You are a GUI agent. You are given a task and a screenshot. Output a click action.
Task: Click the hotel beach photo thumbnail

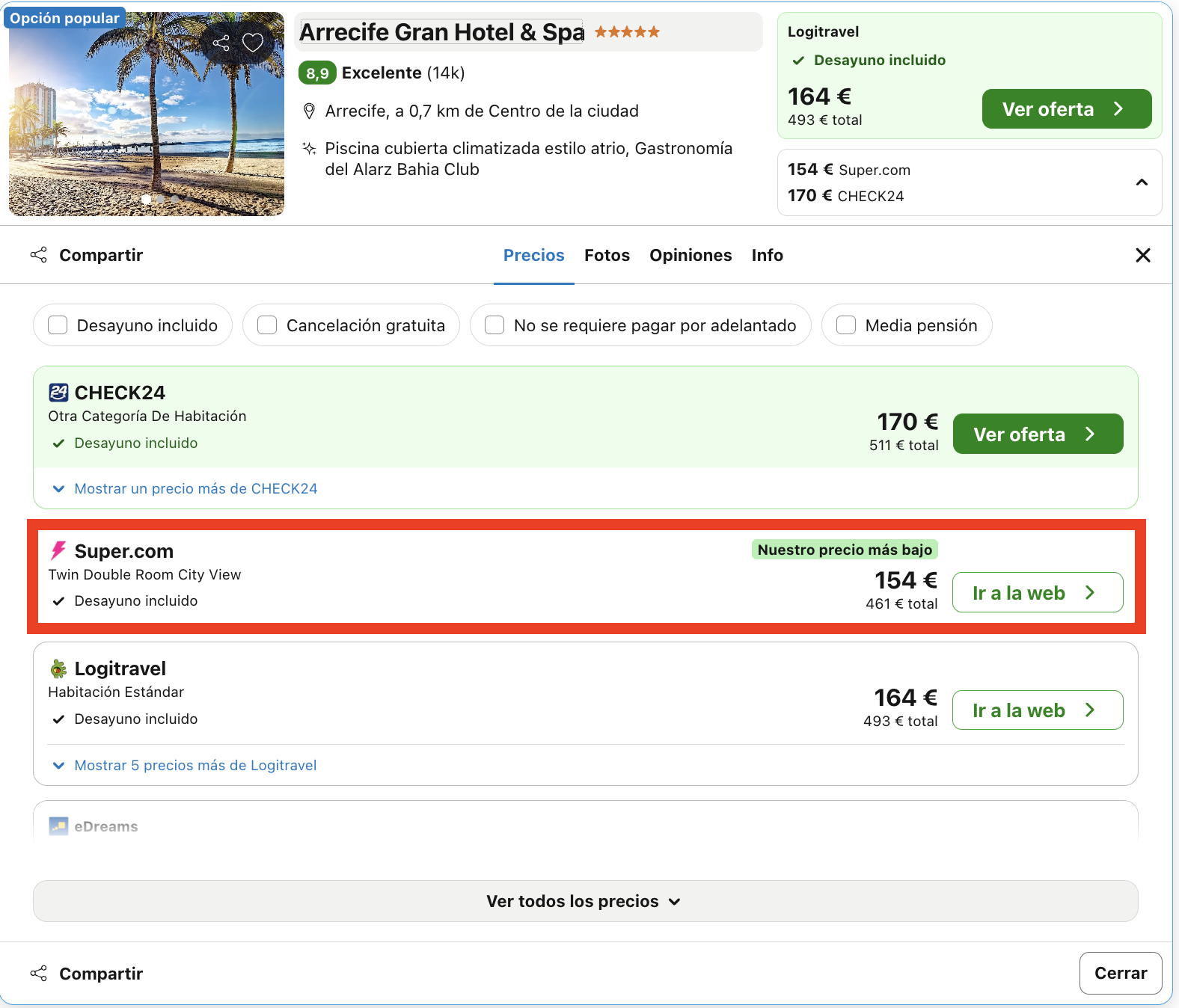pos(147,114)
